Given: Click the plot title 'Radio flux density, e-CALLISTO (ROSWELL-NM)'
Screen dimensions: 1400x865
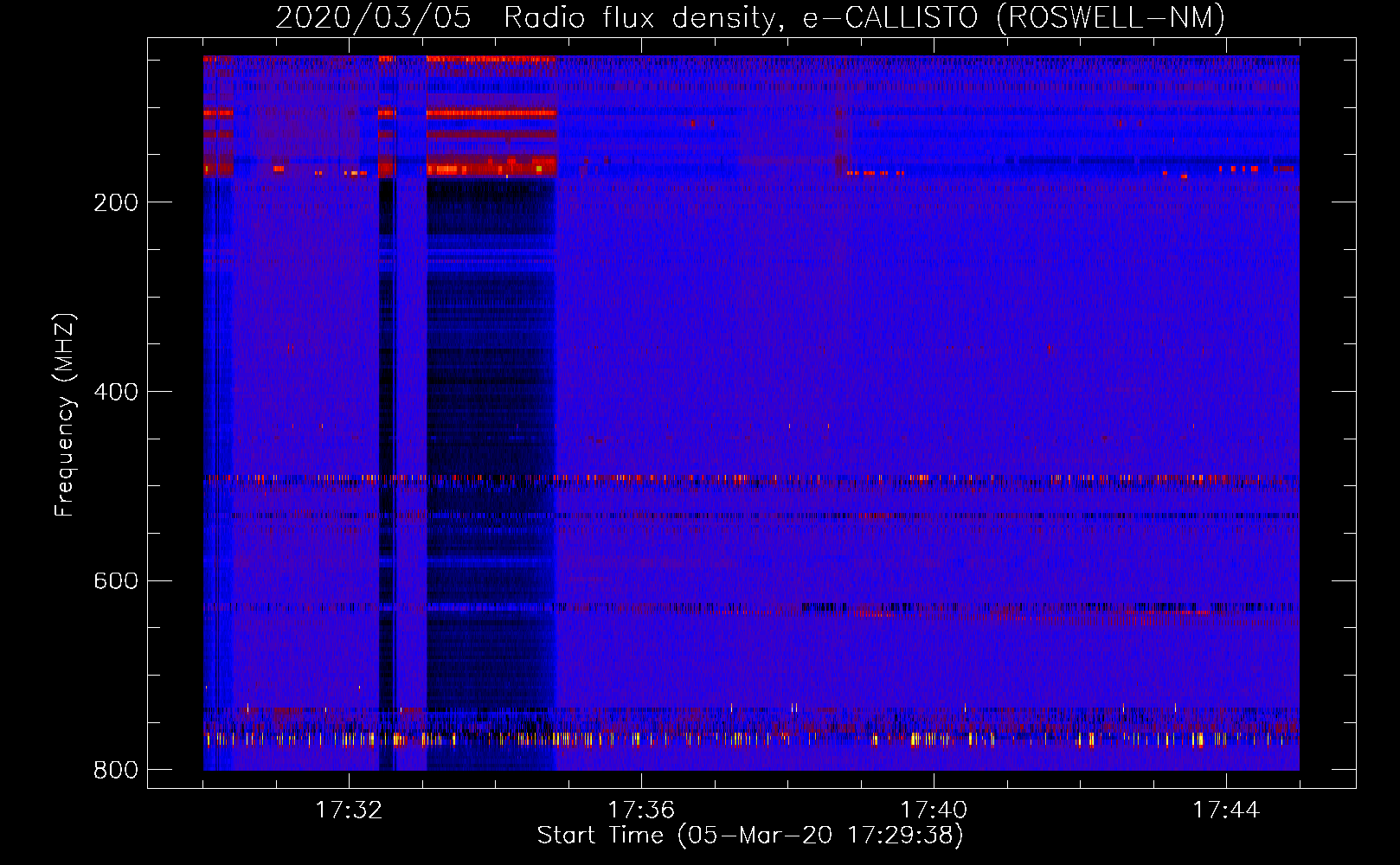Looking at the screenshot, I should [864, 18].
